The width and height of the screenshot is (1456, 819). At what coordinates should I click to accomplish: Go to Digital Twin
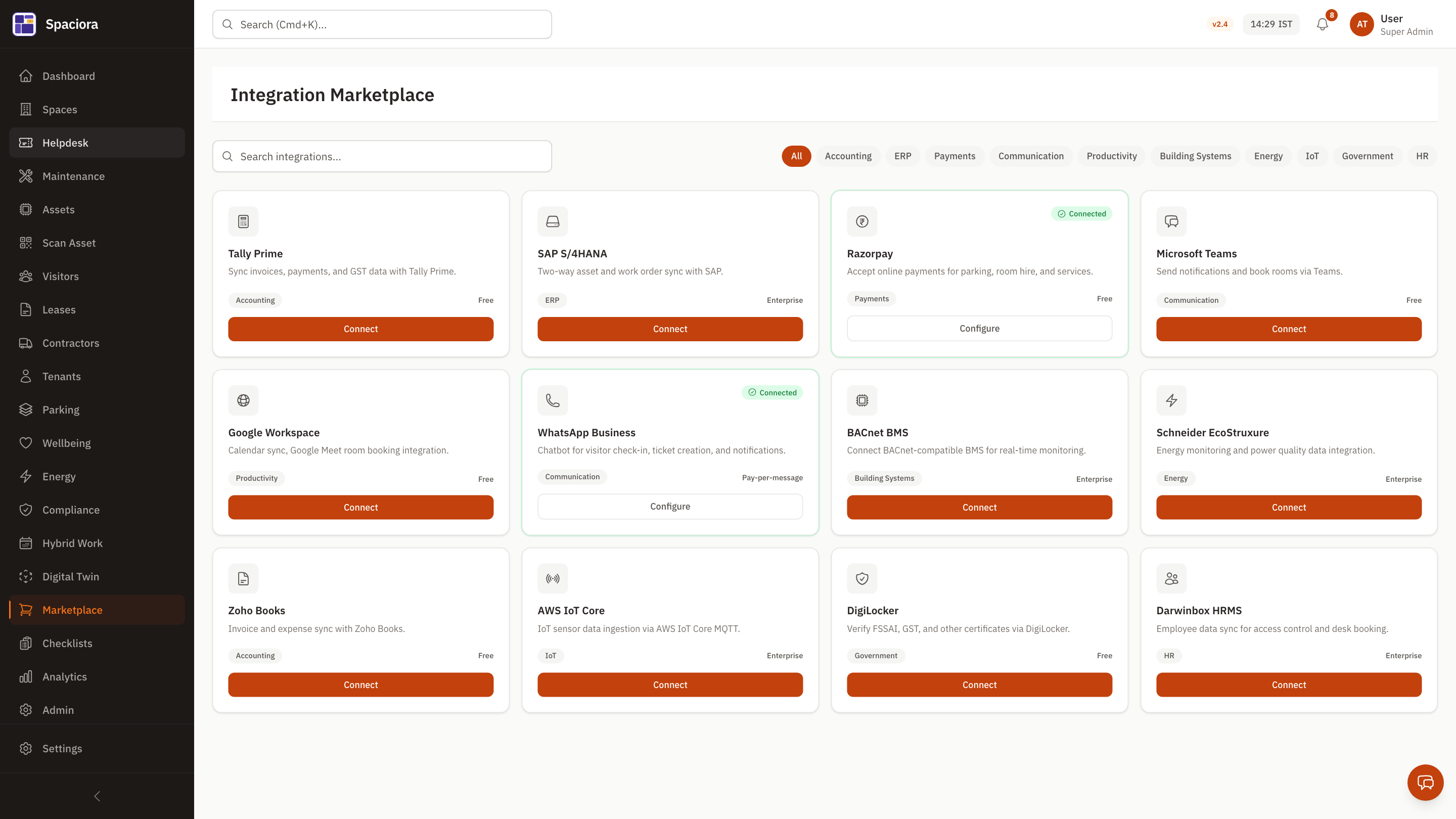click(97, 576)
